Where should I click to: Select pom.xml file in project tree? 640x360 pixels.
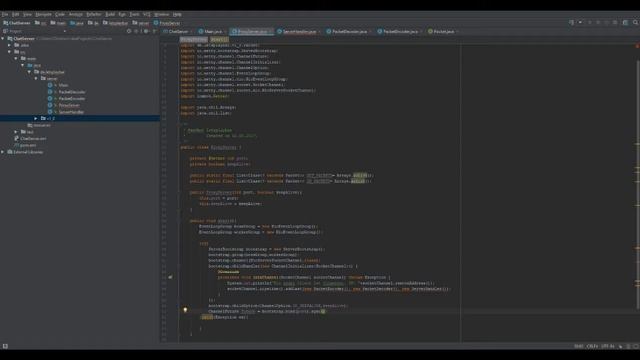(25, 145)
